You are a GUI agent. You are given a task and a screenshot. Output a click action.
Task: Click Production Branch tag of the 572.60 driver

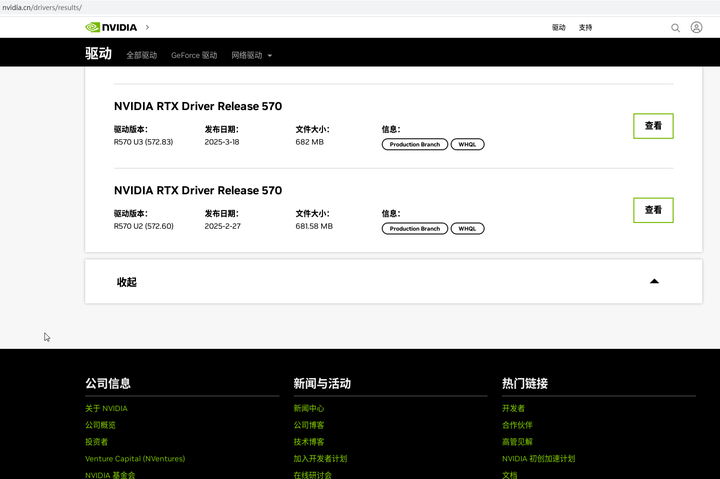(x=415, y=229)
